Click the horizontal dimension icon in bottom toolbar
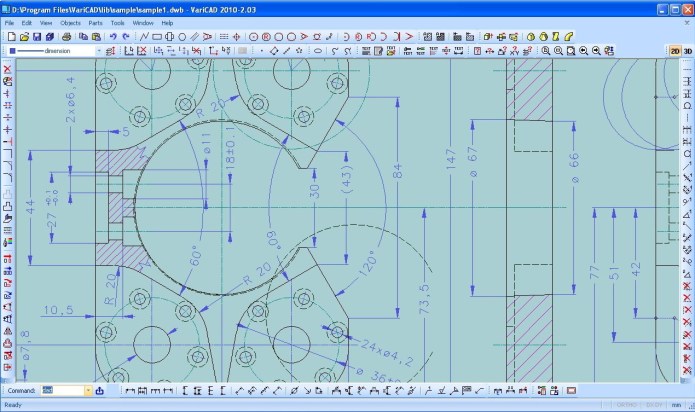Image resolution: width=695 pixels, height=412 pixels. 130,391
